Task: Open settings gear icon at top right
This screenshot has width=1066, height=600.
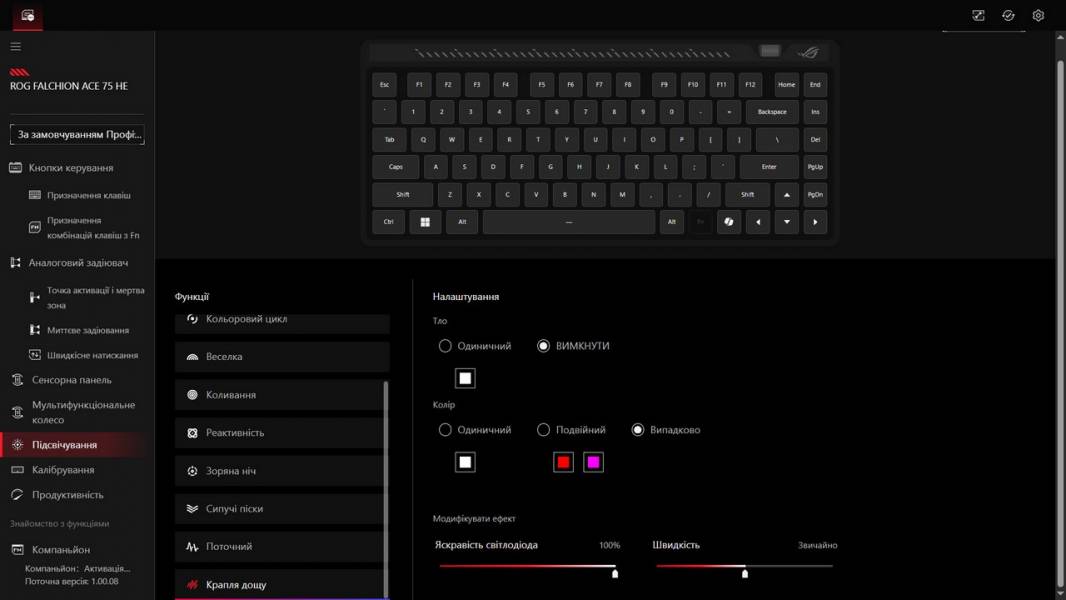Action: (x=1038, y=15)
